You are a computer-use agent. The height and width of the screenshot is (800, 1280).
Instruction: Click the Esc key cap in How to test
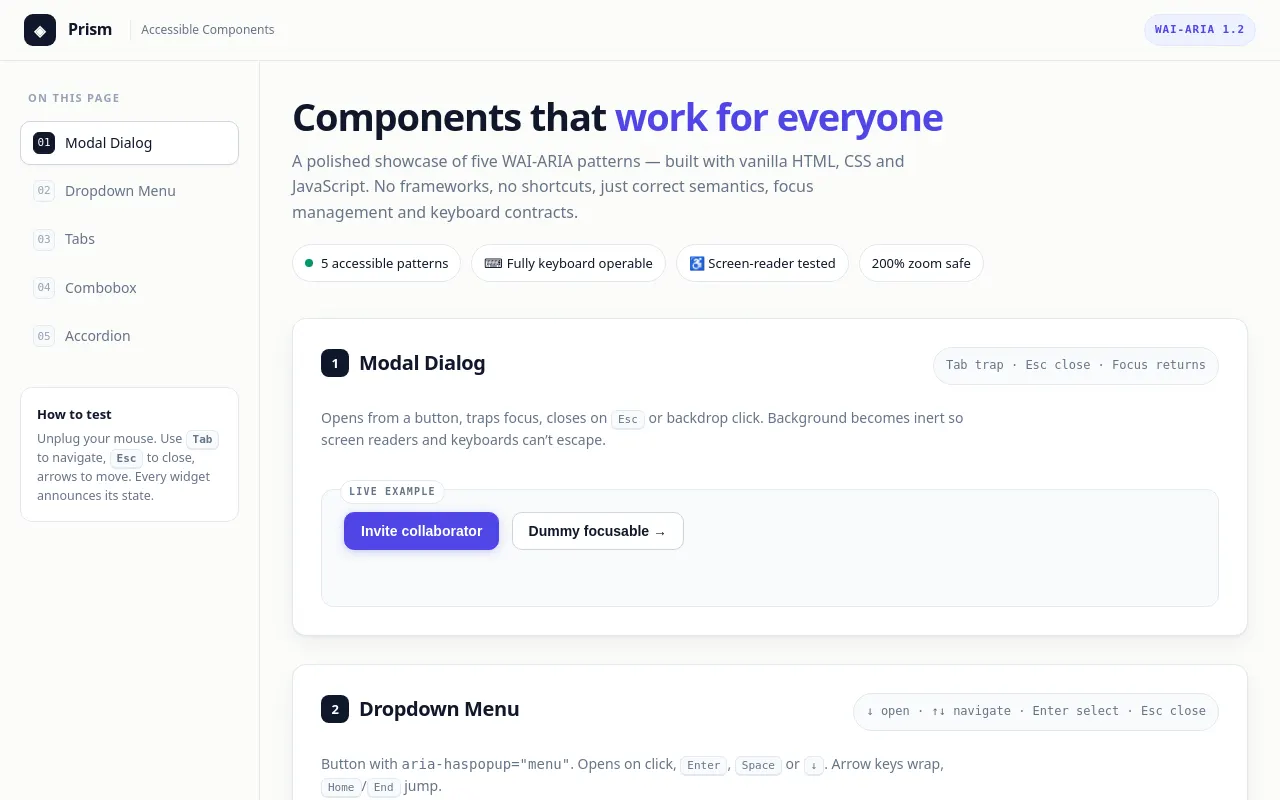(126, 458)
